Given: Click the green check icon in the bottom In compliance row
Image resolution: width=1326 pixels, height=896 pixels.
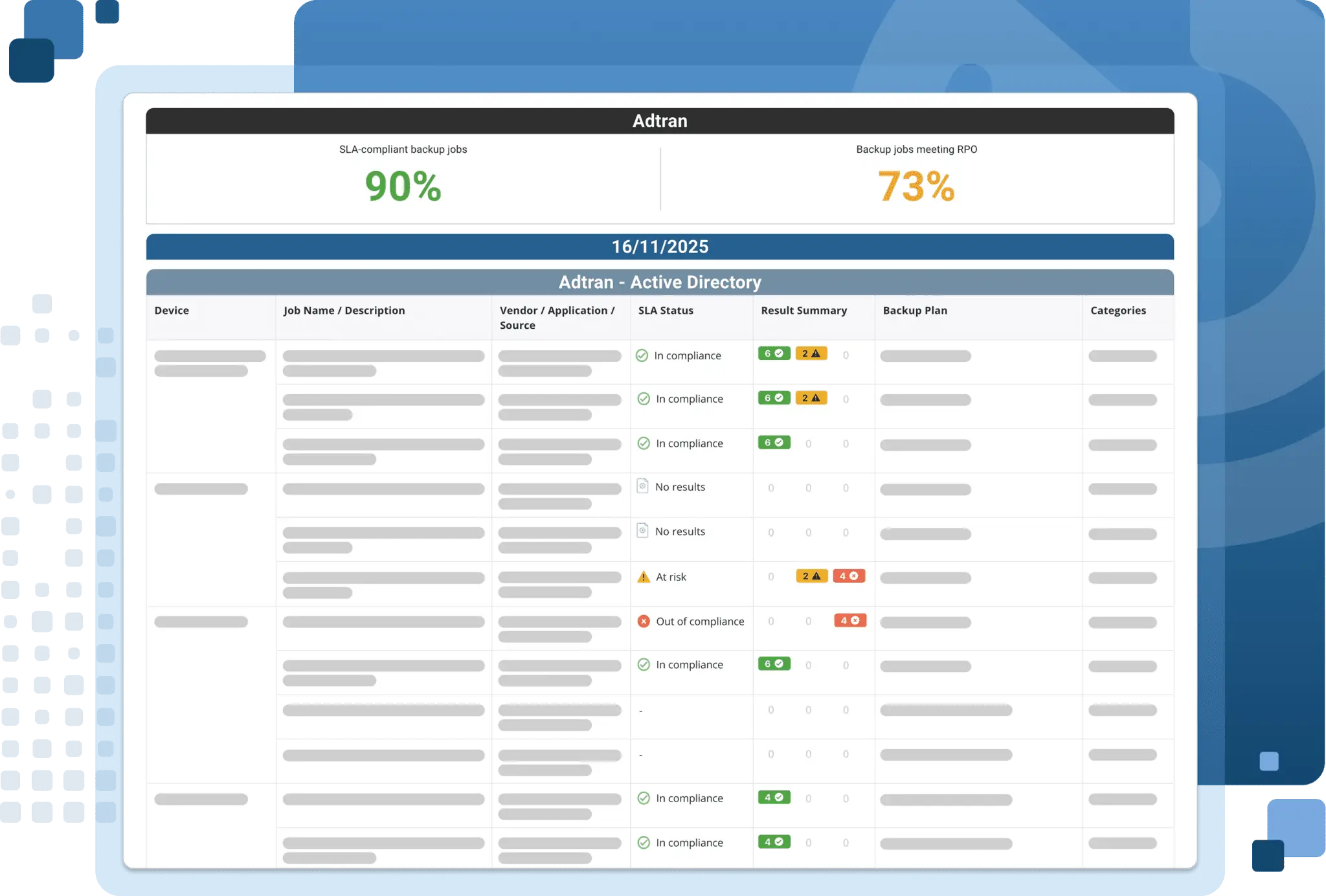Looking at the screenshot, I should [644, 843].
